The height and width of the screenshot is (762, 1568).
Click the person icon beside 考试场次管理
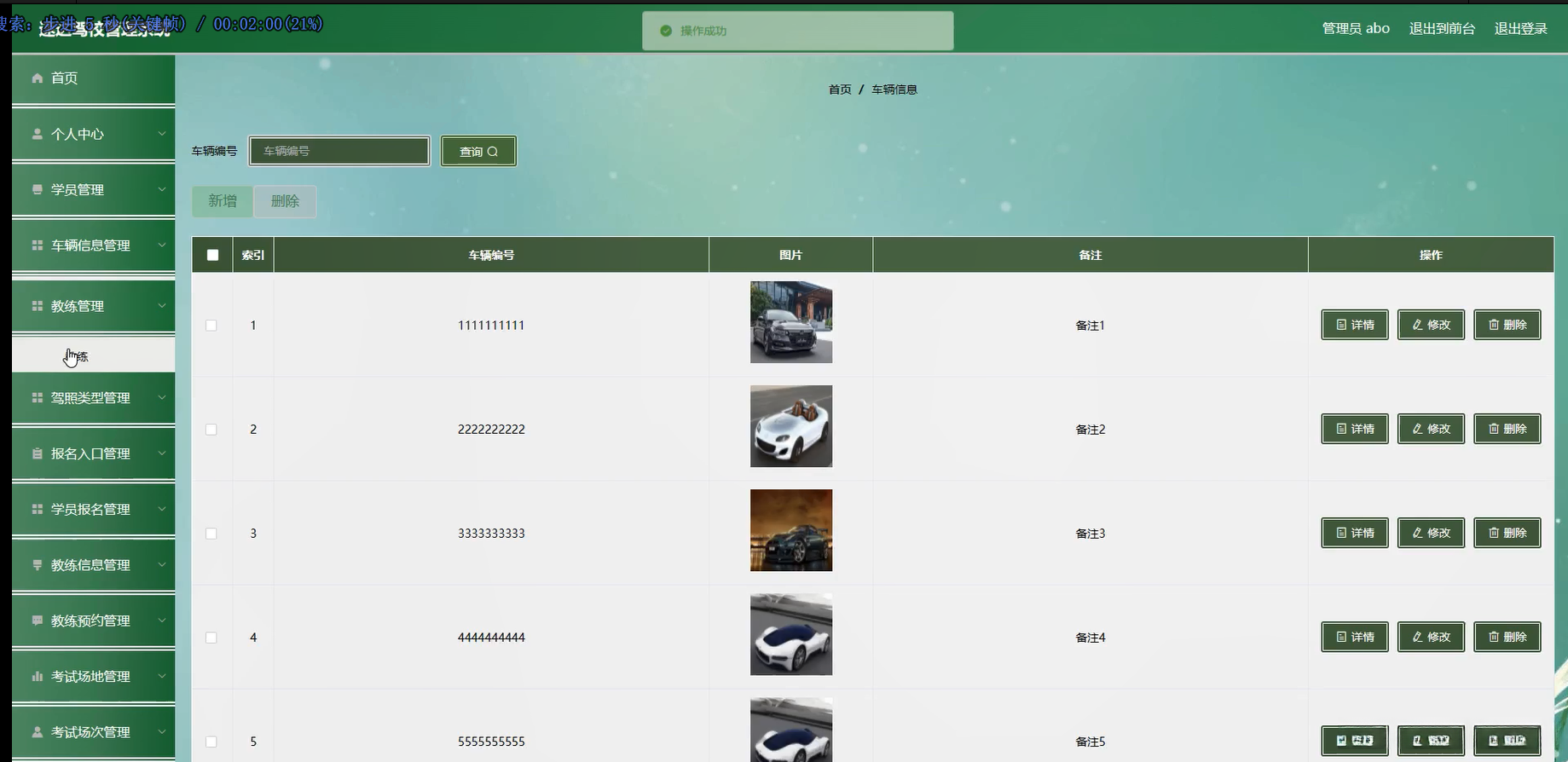(38, 732)
